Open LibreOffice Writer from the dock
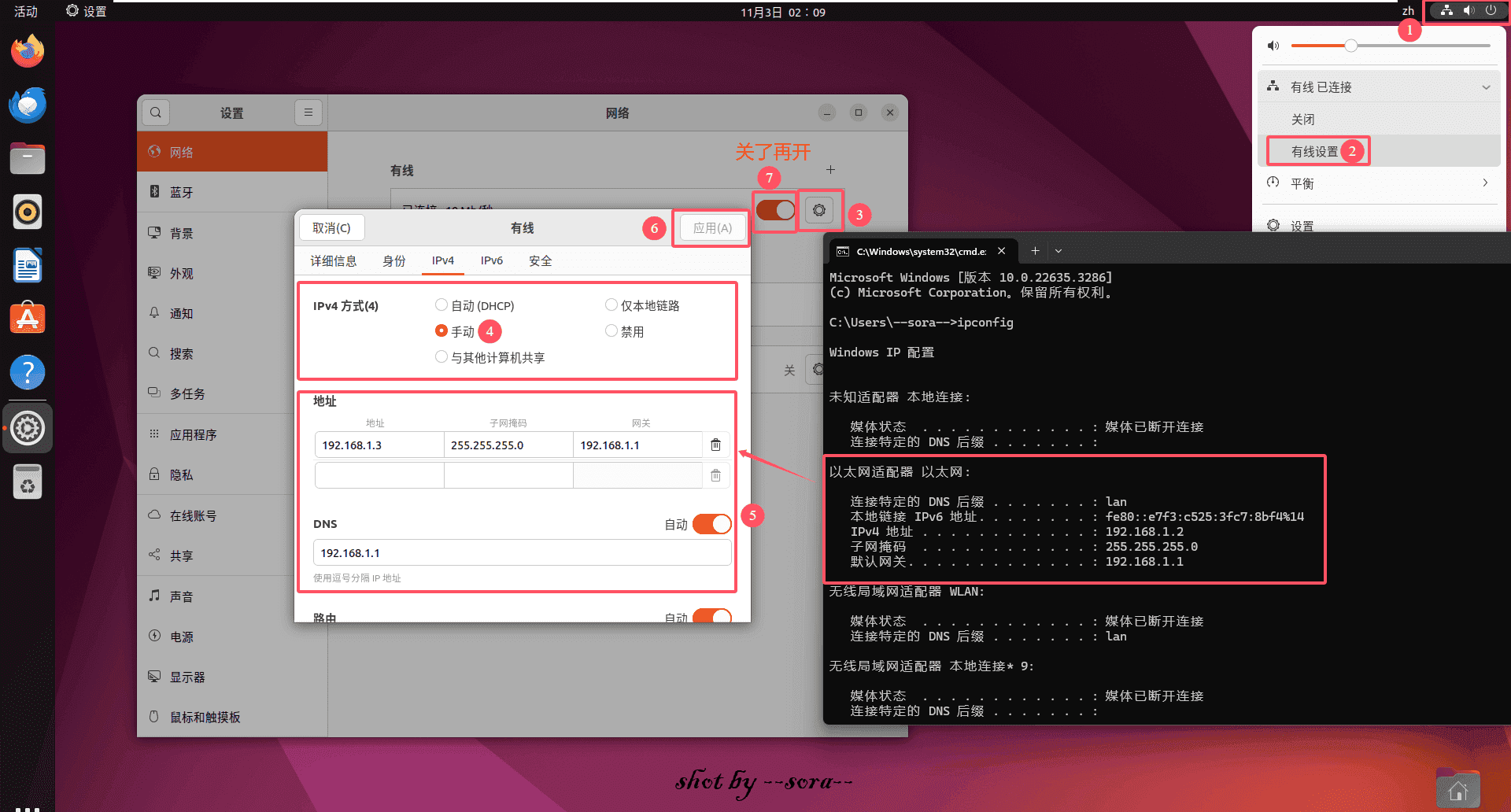Screen dimensions: 1511x812 [x=28, y=265]
